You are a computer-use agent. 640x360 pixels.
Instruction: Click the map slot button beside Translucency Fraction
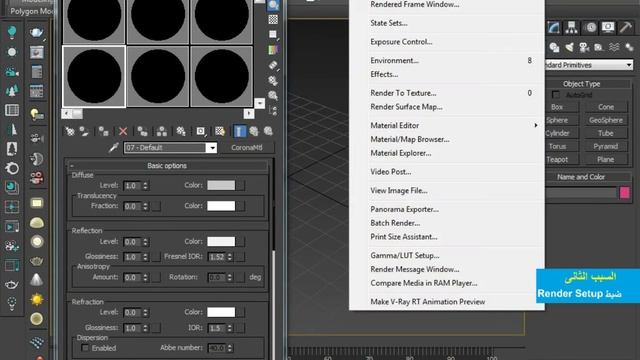pos(156,206)
